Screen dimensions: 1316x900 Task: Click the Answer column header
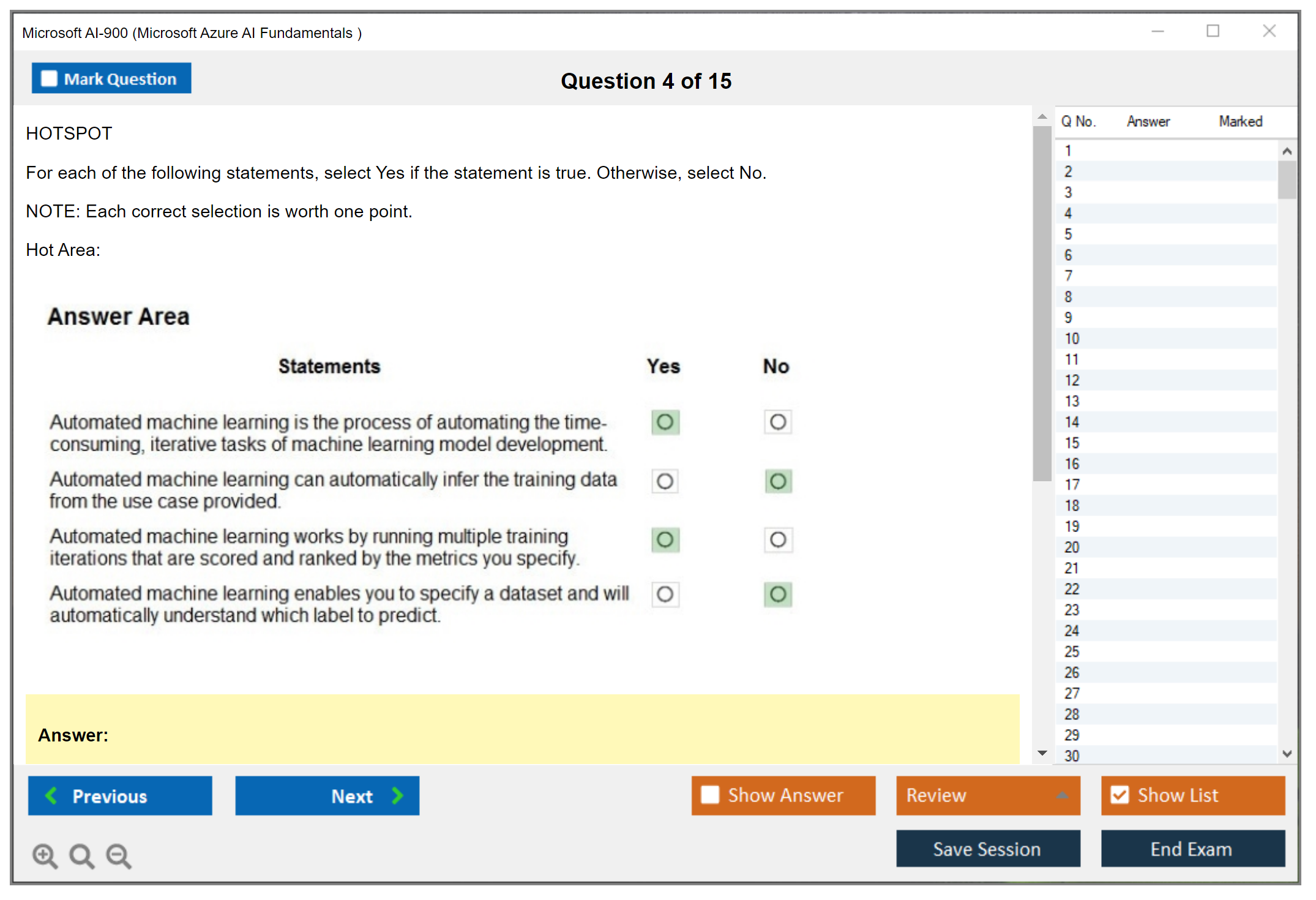(1148, 121)
